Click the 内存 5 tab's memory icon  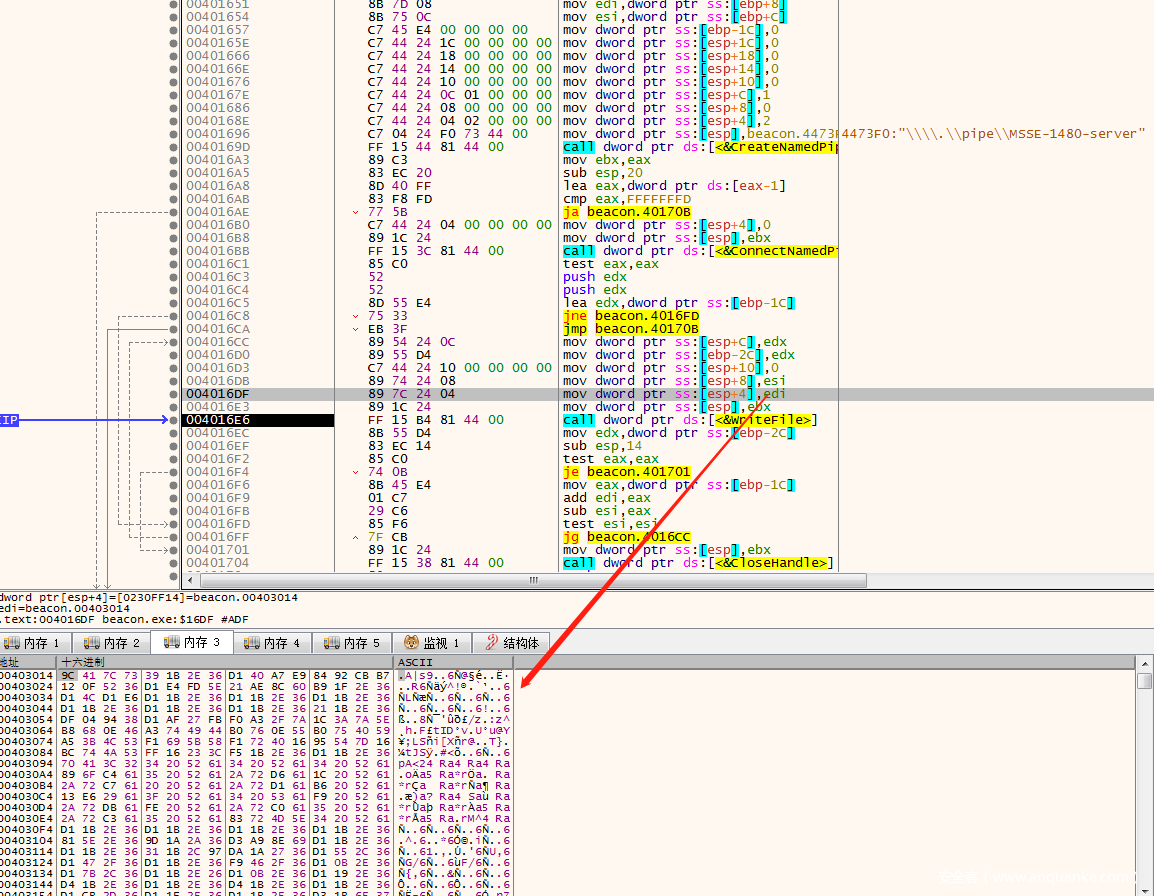[x=331, y=643]
